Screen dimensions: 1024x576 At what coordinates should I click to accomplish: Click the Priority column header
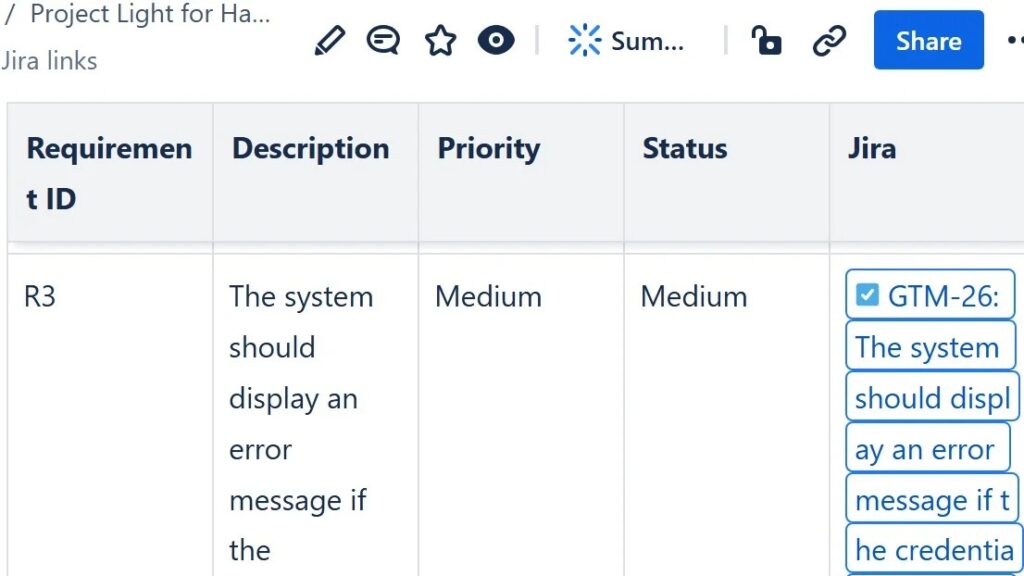(488, 149)
